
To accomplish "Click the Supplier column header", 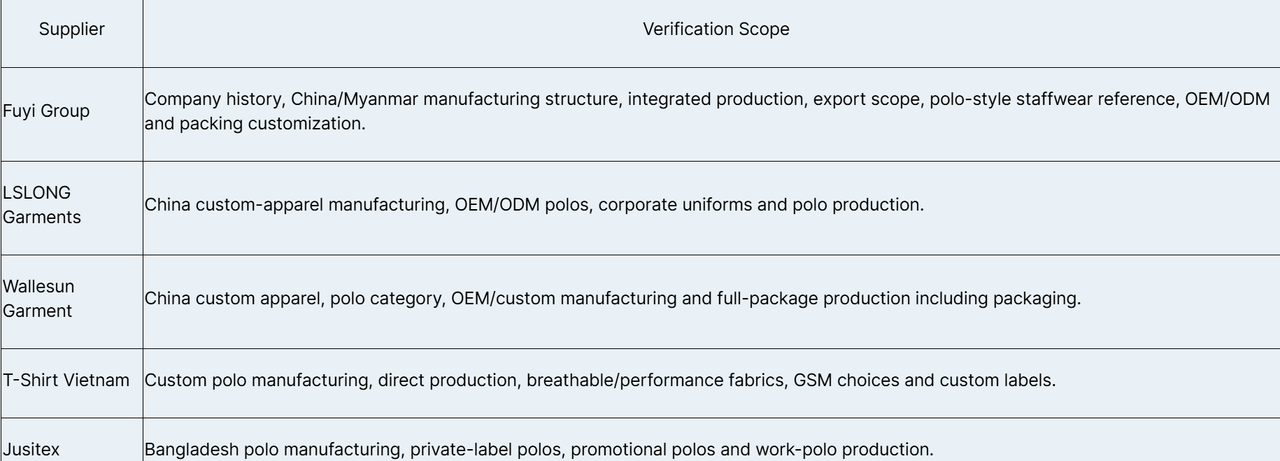I will (71, 29).
